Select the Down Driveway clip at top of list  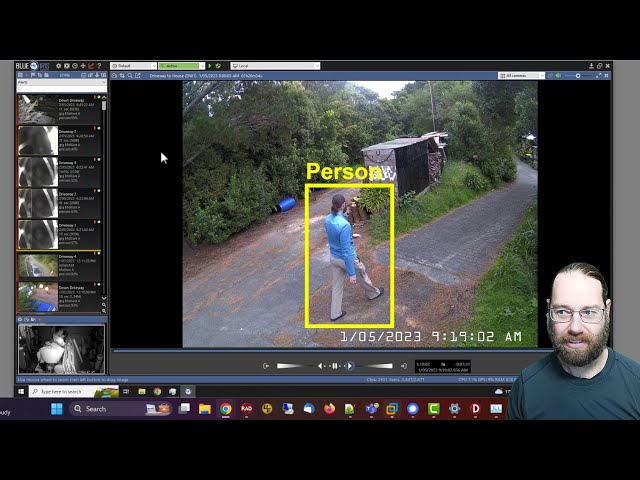[x=59, y=109]
